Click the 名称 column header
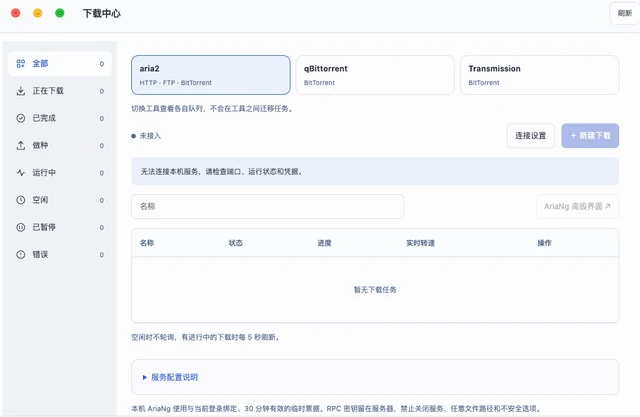The height and width of the screenshot is (417, 640). (147, 243)
